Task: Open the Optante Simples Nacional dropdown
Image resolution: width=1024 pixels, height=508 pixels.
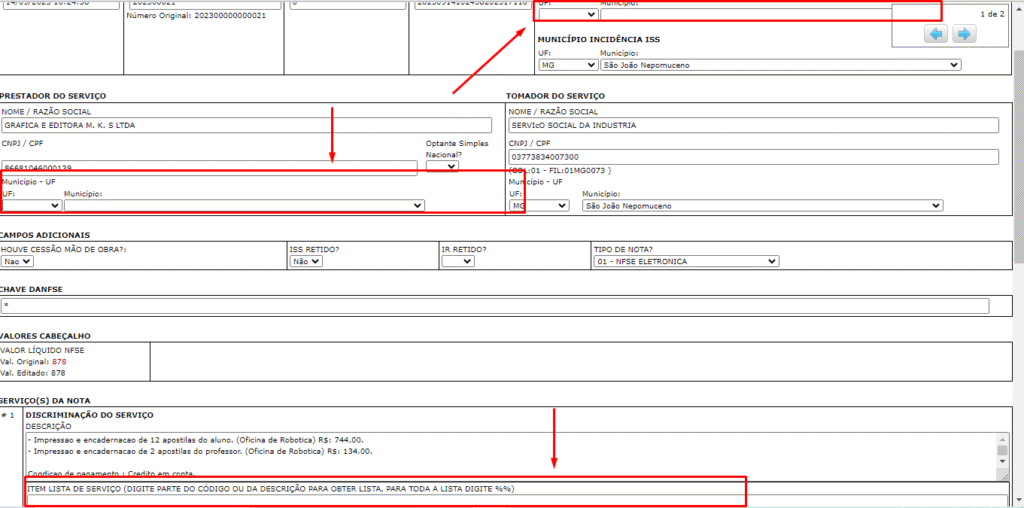Action: click(x=441, y=167)
